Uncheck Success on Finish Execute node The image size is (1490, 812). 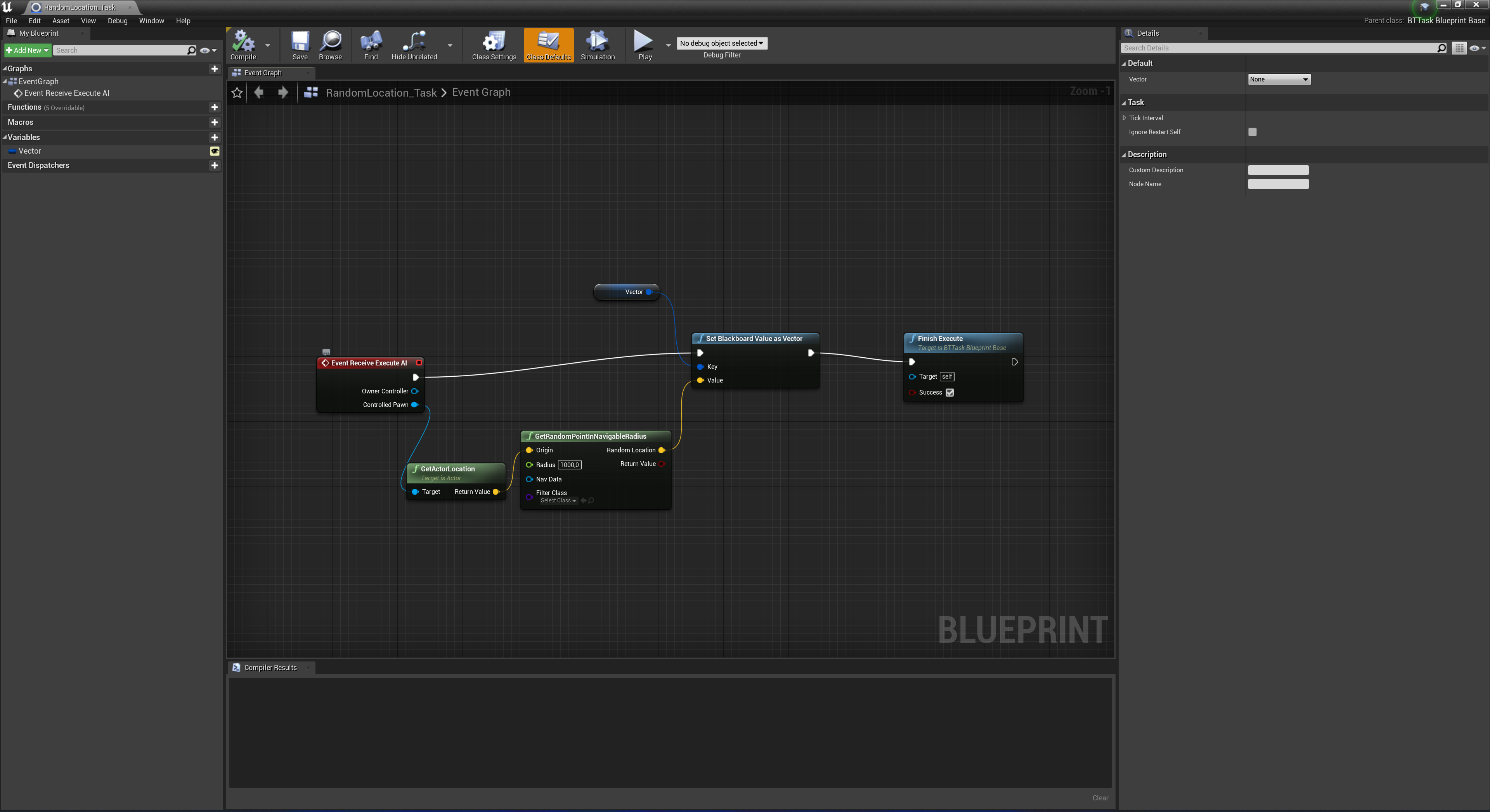tap(950, 393)
